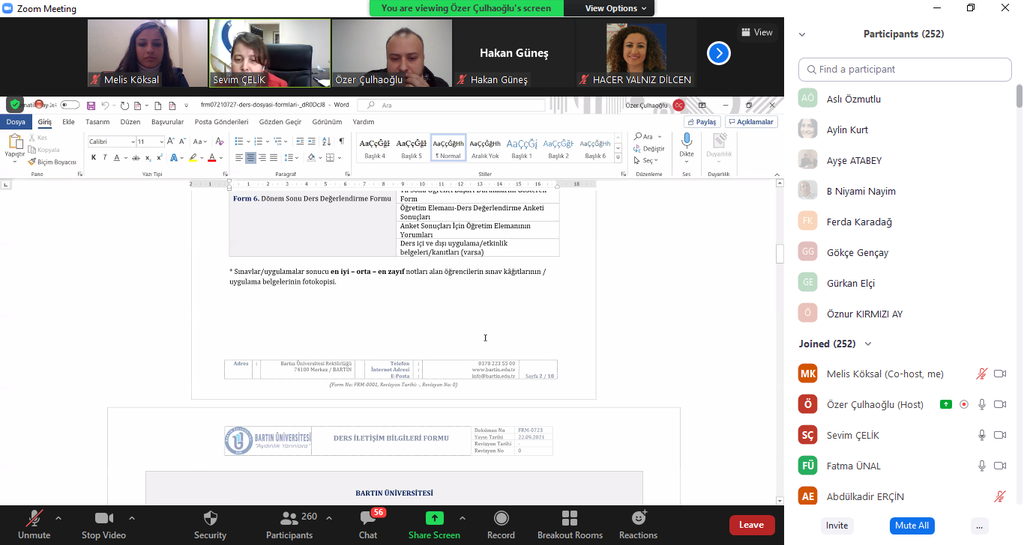This screenshot has height=545, width=1024.
Task: Toggle Fatma ÜNAL's camera icon
Action: click(1000, 466)
